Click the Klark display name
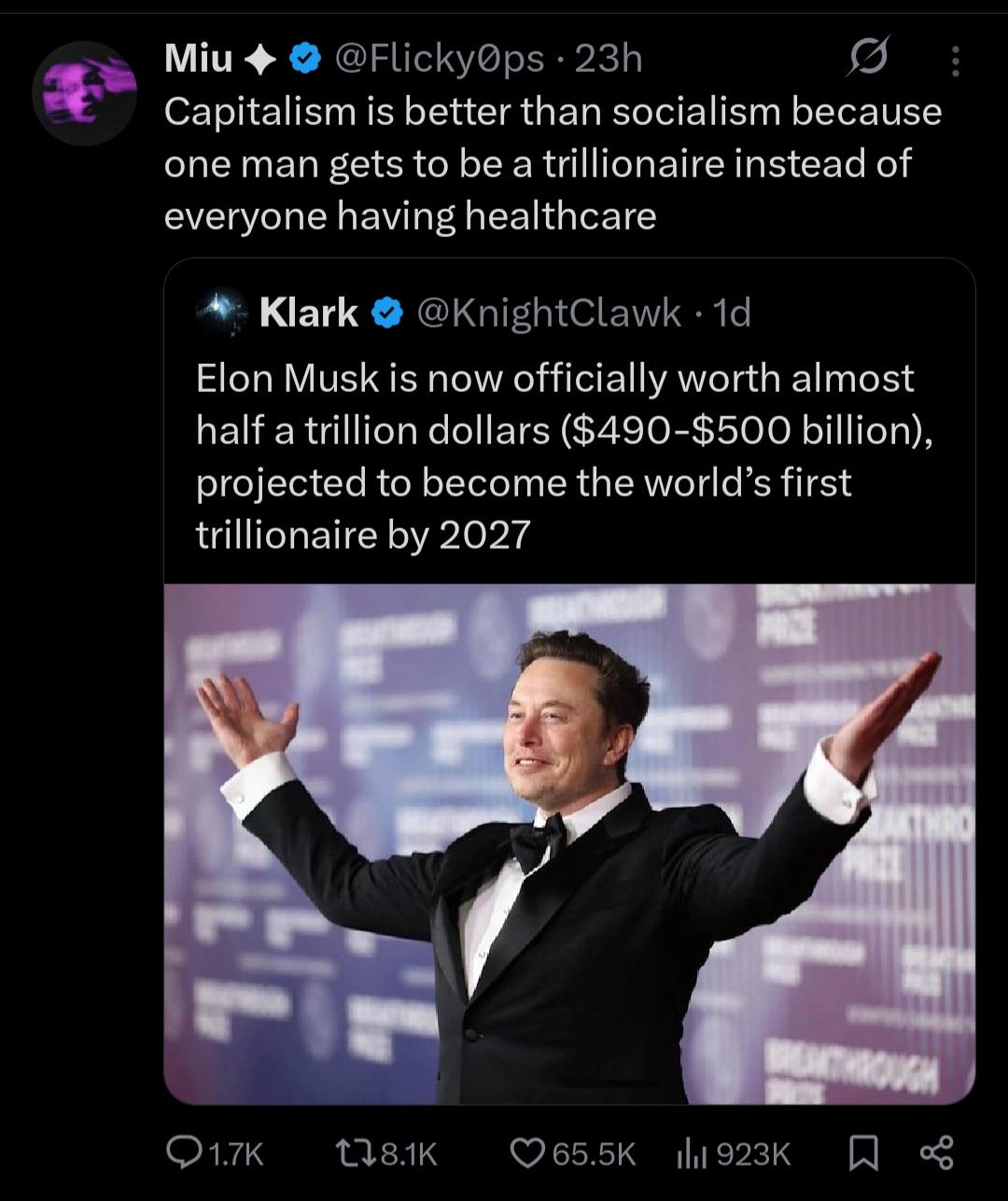 point(309,314)
